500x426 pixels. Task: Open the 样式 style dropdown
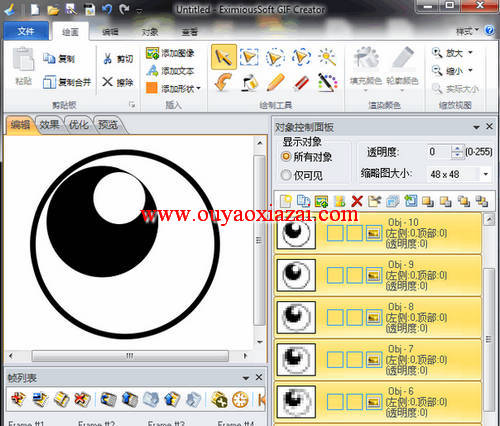pos(467,31)
